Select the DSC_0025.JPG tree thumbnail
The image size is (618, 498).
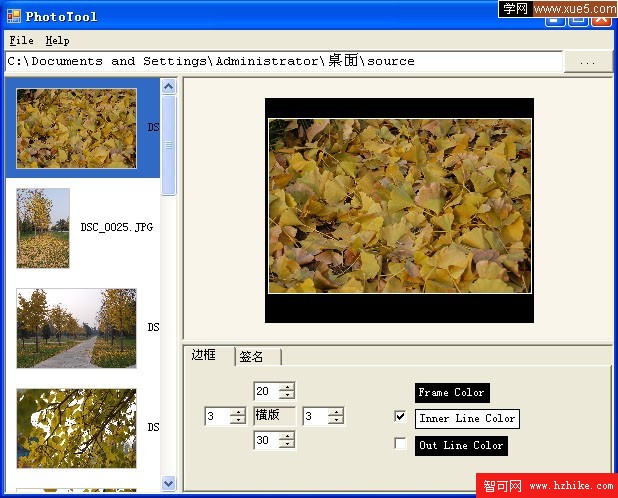(x=43, y=228)
